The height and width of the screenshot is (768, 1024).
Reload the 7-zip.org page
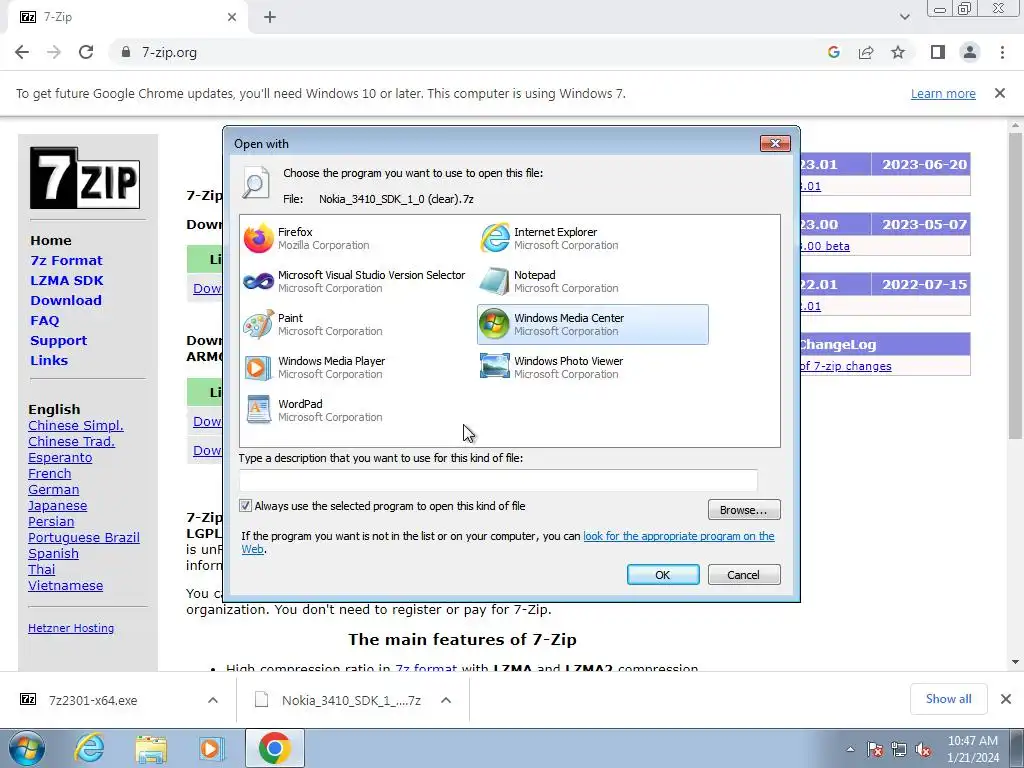coord(86,52)
